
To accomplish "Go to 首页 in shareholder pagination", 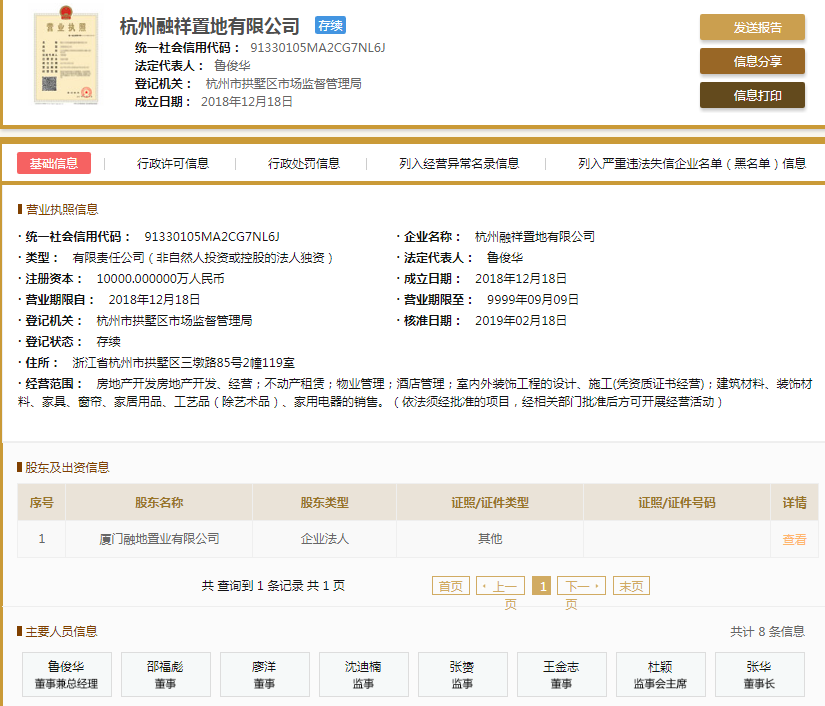I will [450, 586].
